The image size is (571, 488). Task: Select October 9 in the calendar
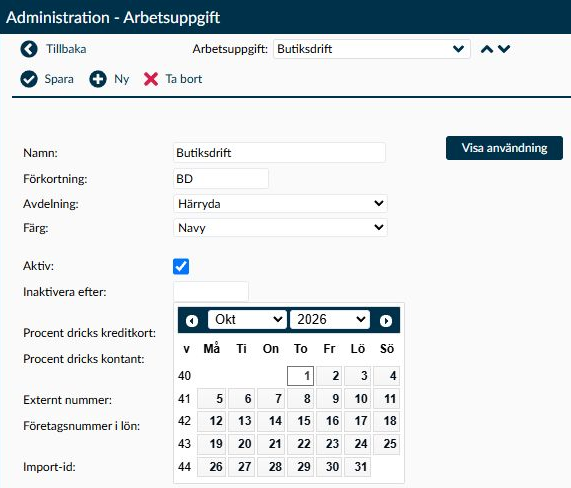point(329,399)
